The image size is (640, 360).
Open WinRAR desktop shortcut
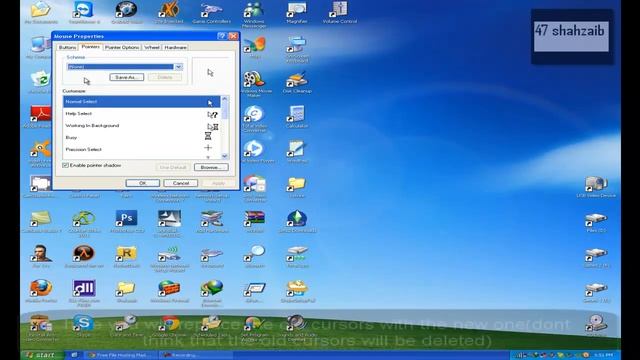[254, 222]
